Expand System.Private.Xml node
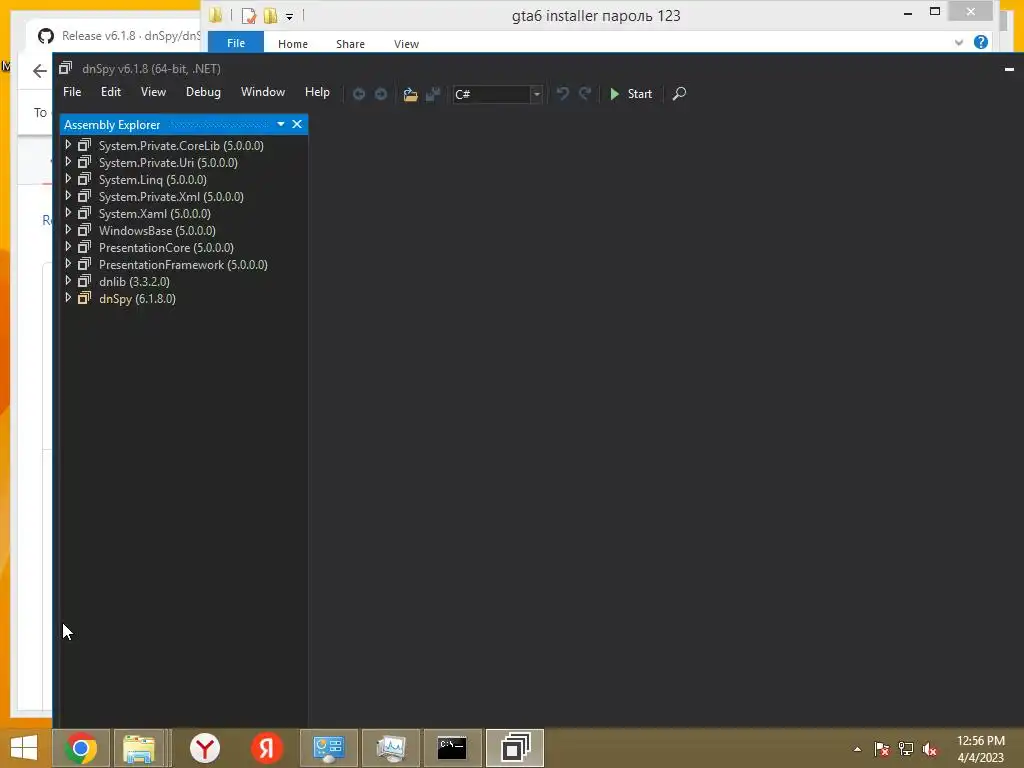The width and height of the screenshot is (1024, 768). (x=68, y=196)
